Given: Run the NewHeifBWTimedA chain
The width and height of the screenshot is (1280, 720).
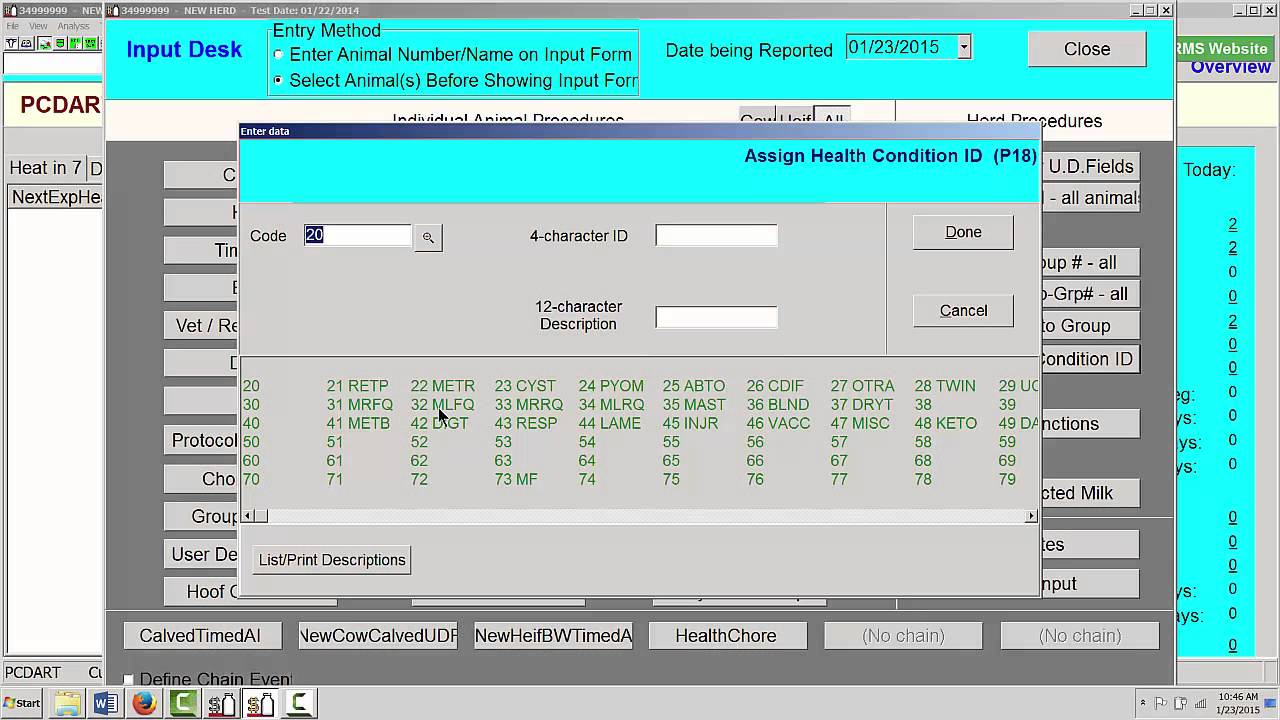Looking at the screenshot, I should tap(553, 636).
